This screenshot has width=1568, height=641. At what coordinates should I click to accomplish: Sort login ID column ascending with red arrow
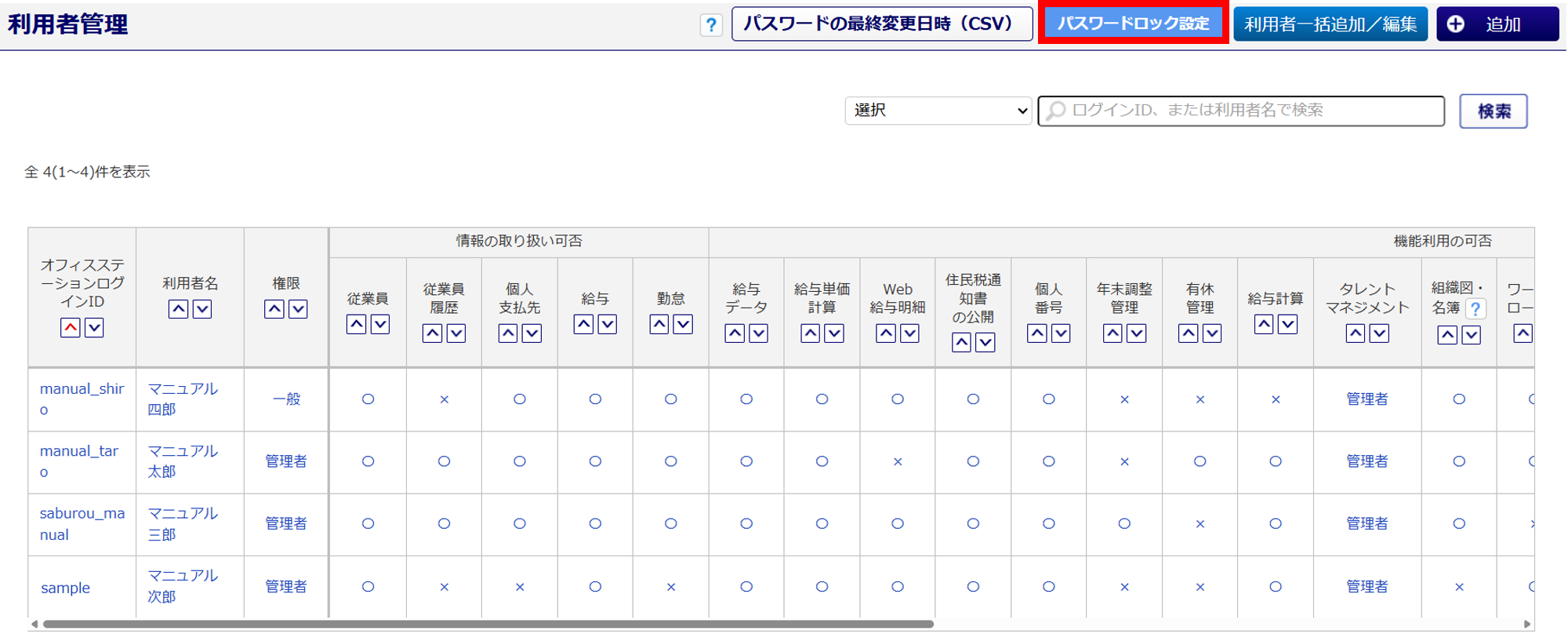pos(71,328)
